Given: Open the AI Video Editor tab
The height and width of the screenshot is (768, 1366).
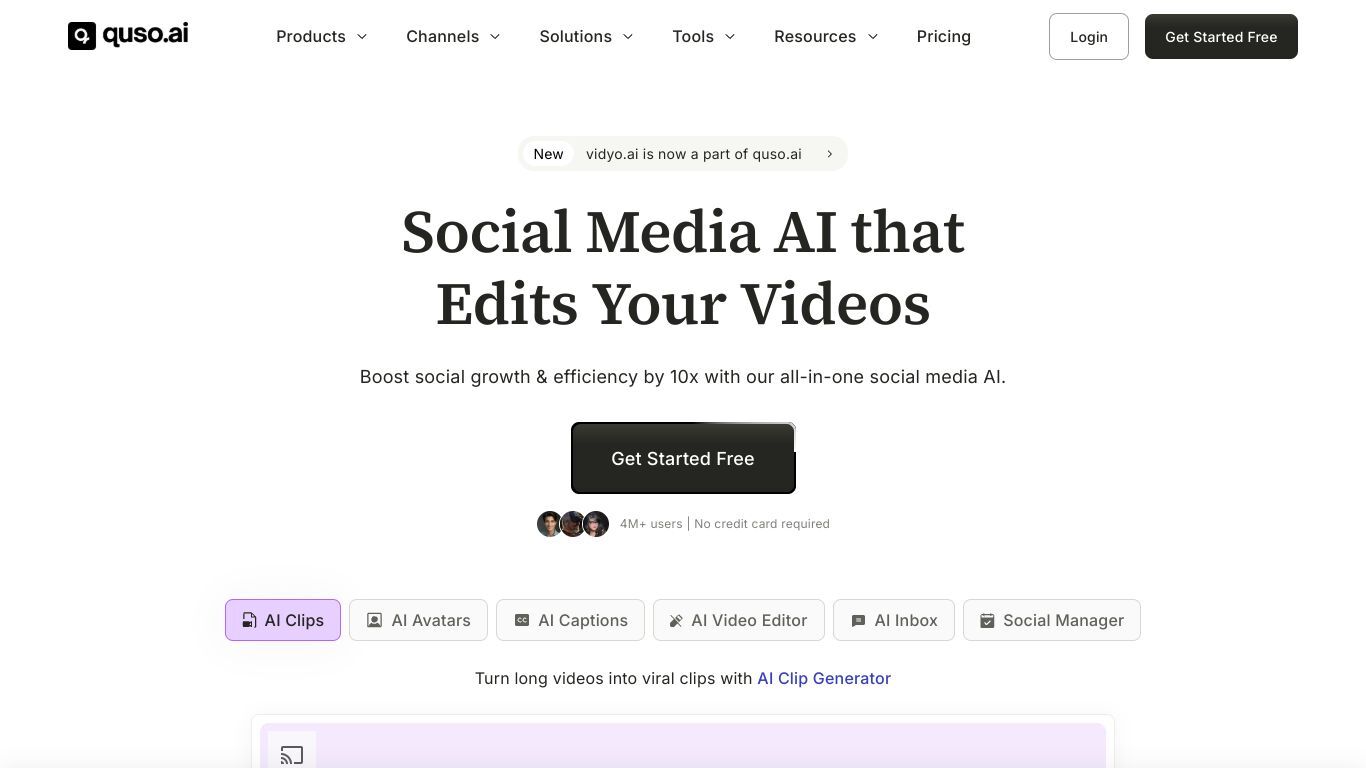Looking at the screenshot, I should tap(738, 620).
